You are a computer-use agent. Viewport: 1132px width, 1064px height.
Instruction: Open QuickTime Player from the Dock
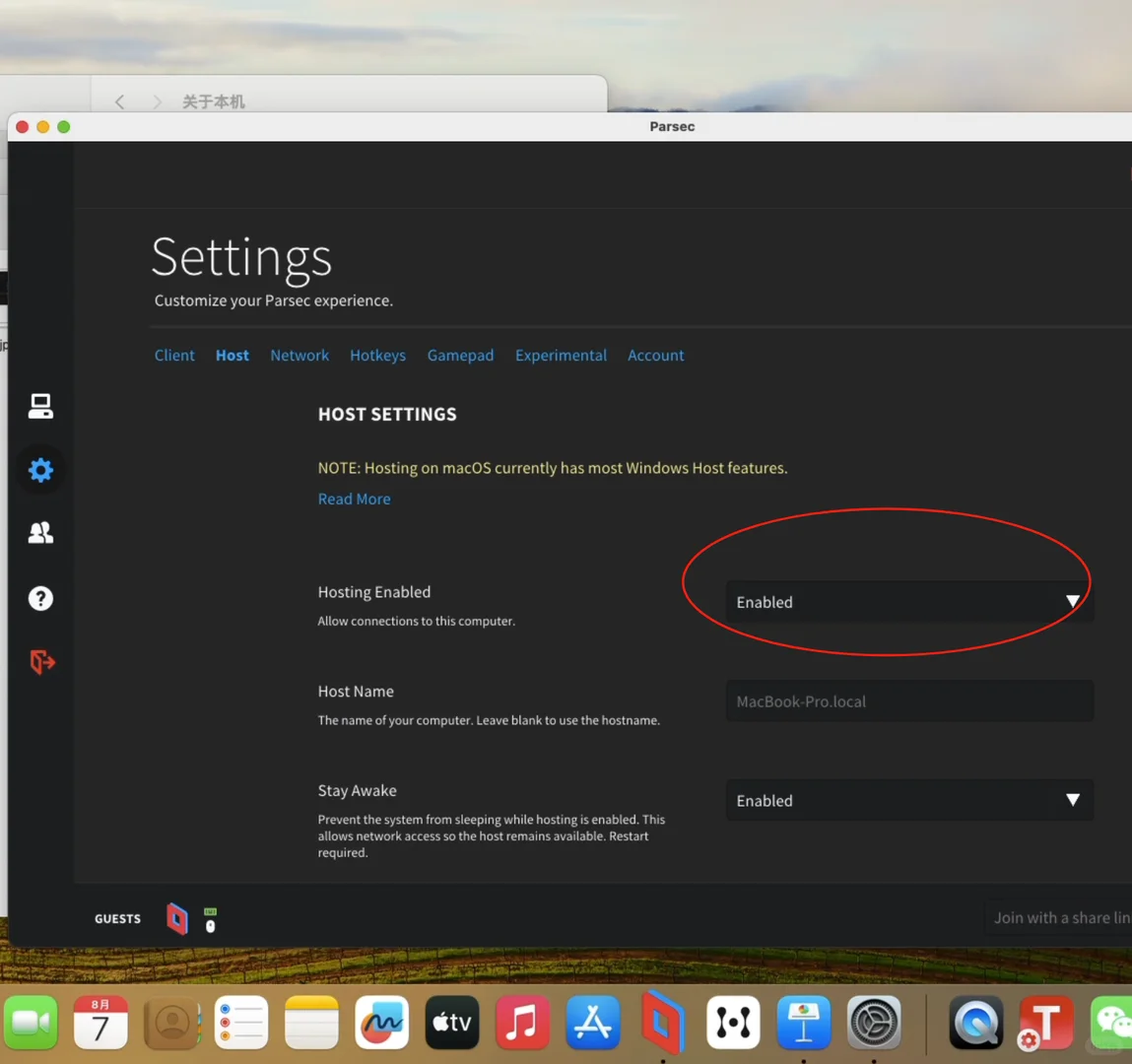(976, 1023)
